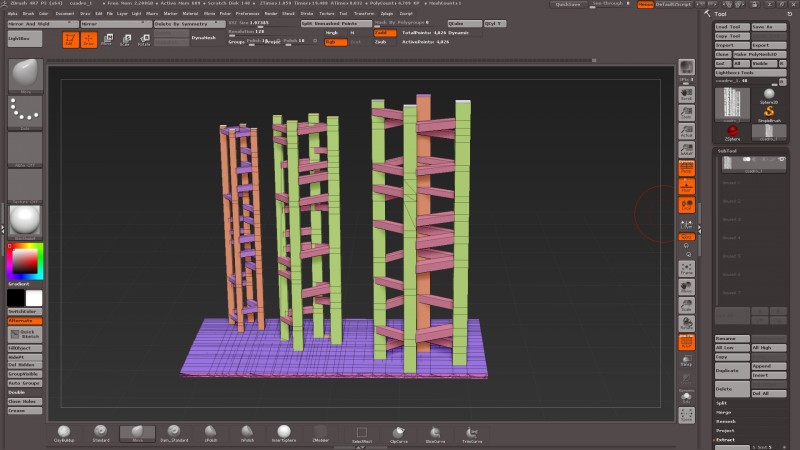Select the Draw mode icon

pyautogui.click(x=89, y=40)
